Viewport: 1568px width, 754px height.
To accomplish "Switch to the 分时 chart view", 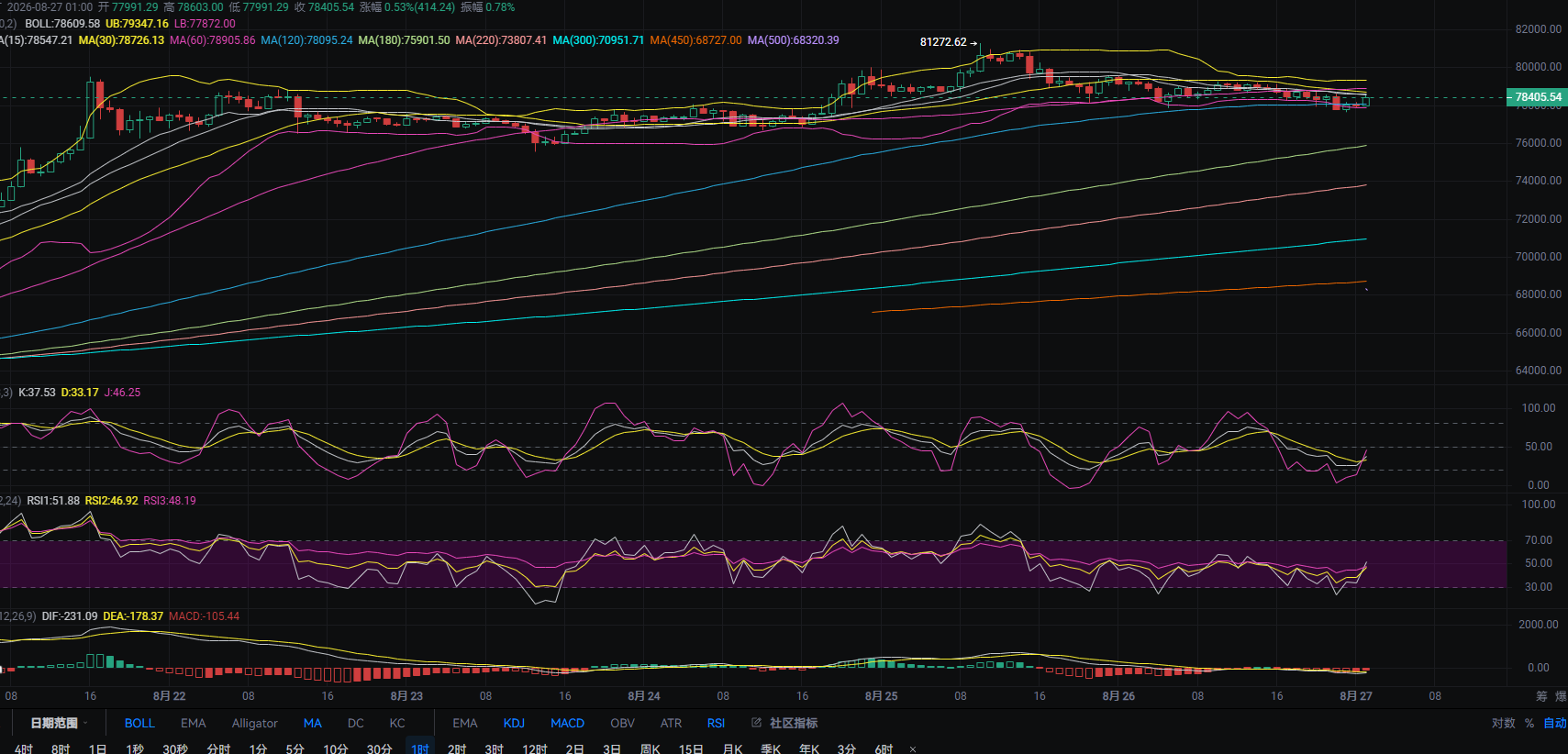I will pos(218,748).
